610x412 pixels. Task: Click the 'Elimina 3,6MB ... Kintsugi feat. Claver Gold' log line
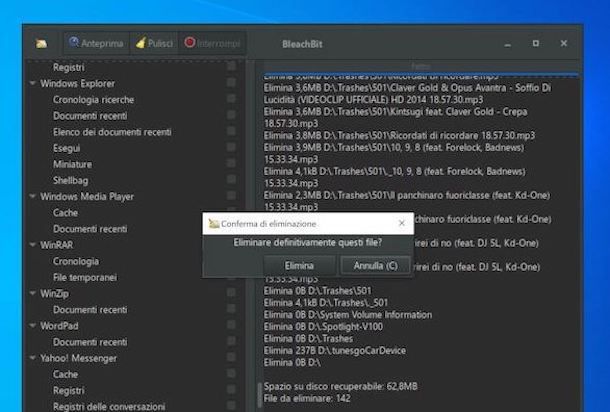point(395,117)
